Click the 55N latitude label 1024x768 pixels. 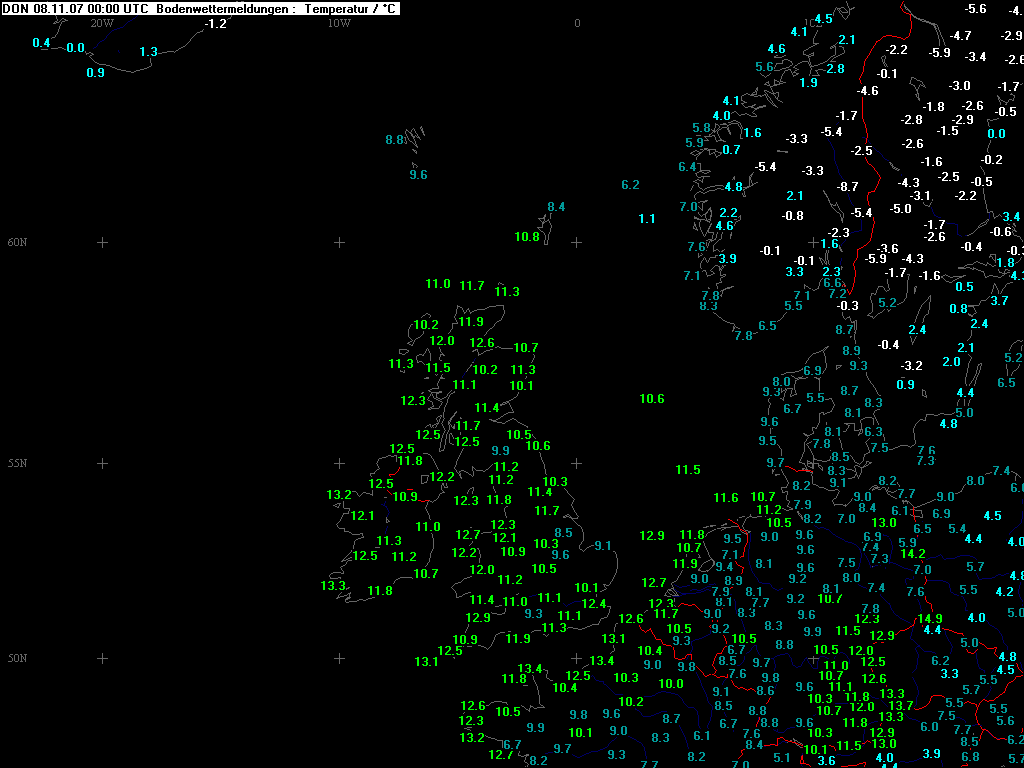pos(18,463)
